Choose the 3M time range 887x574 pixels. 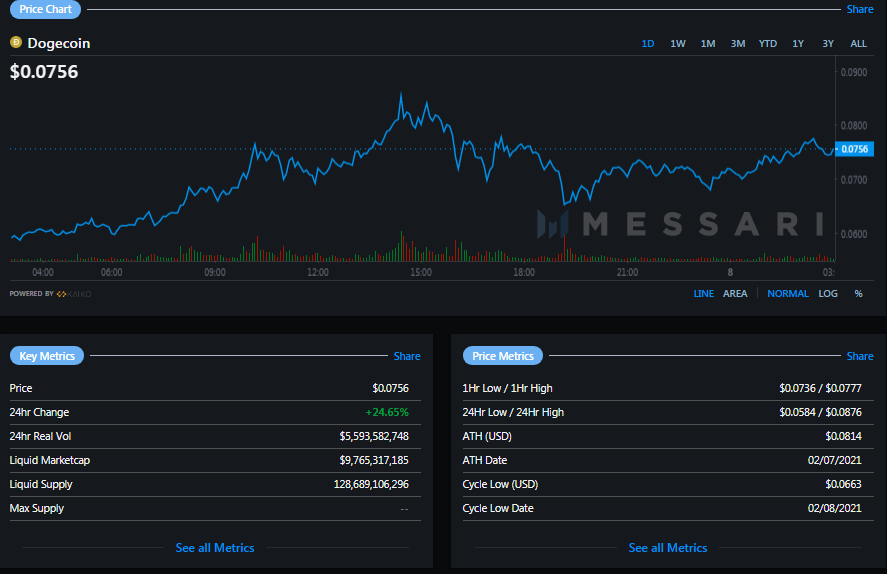738,44
